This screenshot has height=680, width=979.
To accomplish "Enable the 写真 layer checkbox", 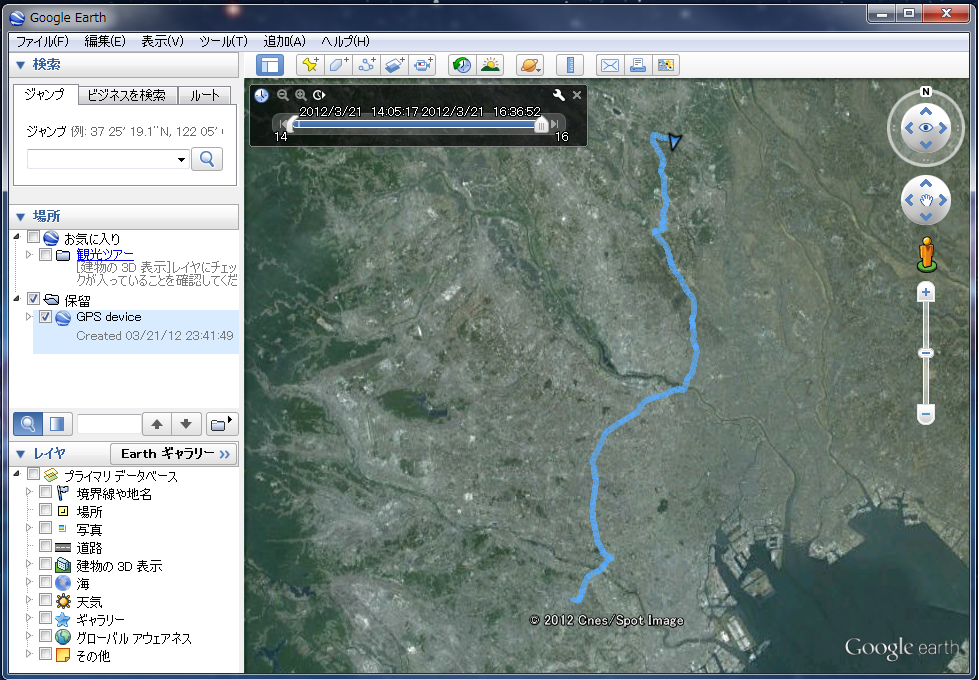I will tap(45, 528).
